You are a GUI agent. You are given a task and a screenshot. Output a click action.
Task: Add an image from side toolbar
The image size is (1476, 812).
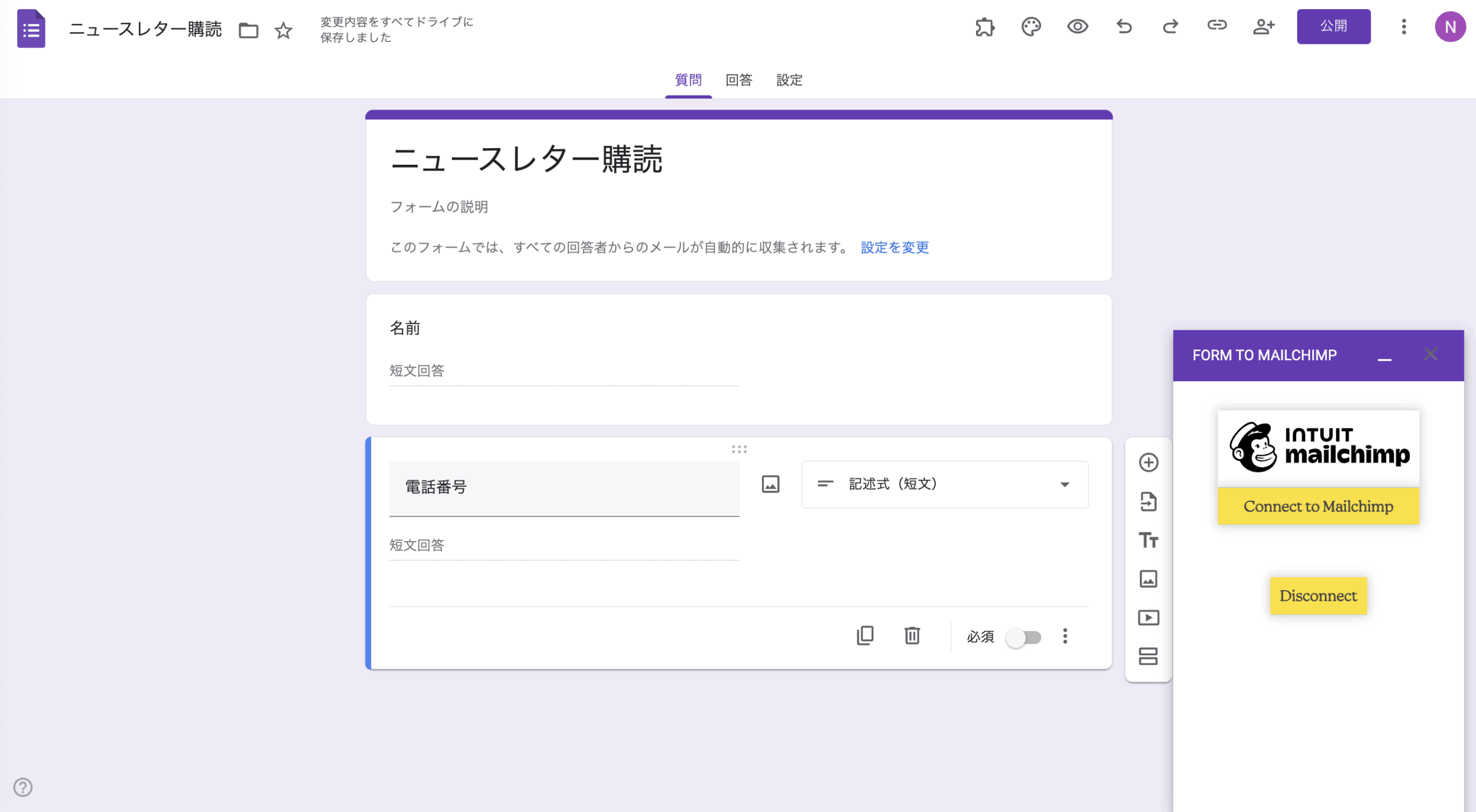[1149, 579]
